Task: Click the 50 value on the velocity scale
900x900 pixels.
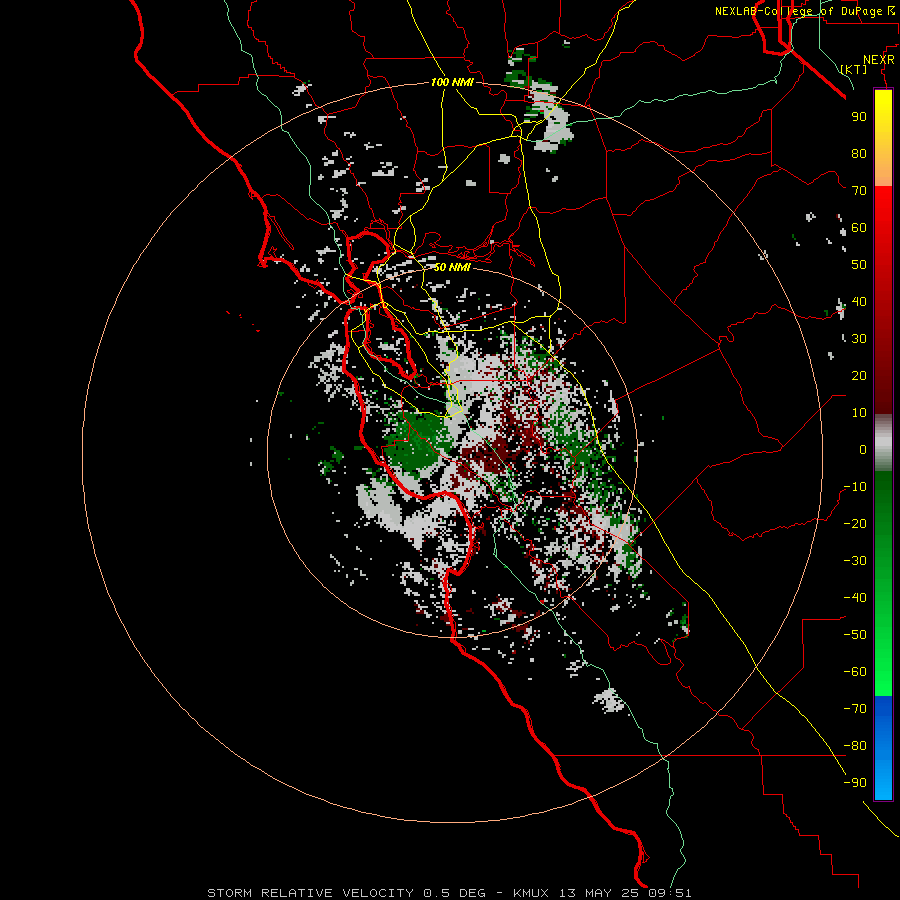Action: (x=859, y=265)
